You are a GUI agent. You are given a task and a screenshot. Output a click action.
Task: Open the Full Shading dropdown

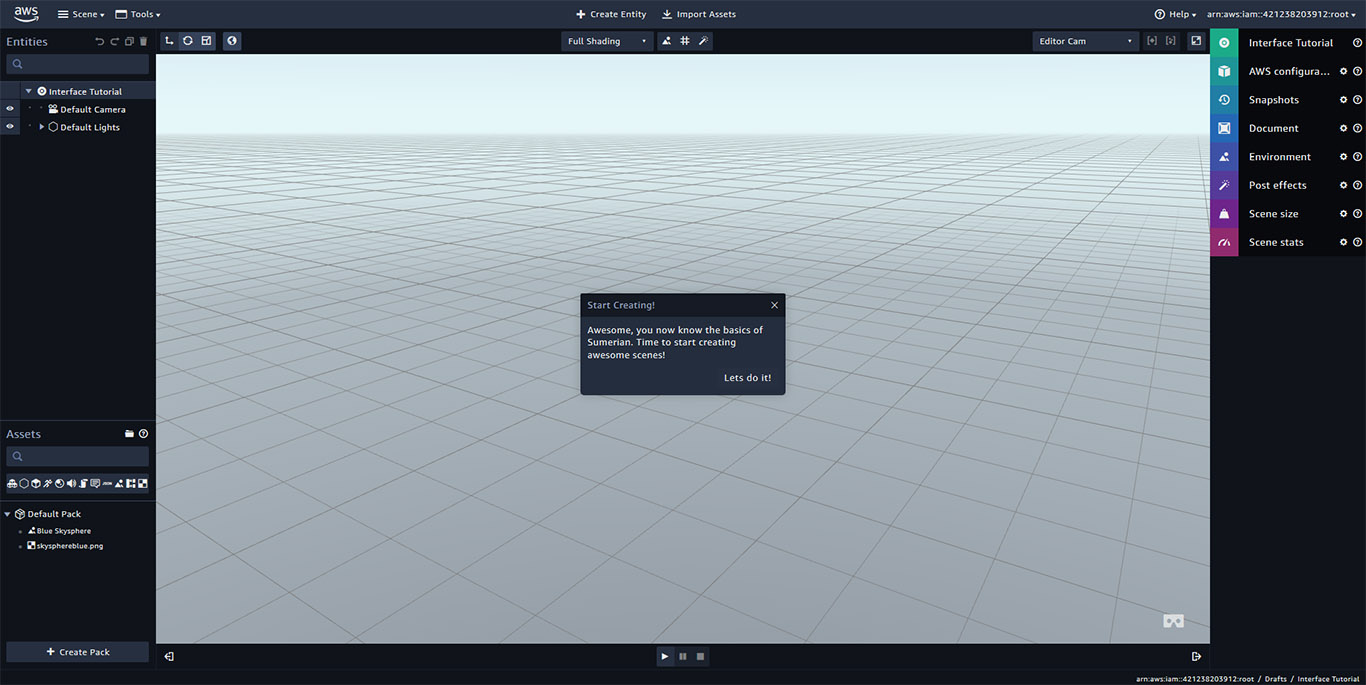tap(607, 41)
